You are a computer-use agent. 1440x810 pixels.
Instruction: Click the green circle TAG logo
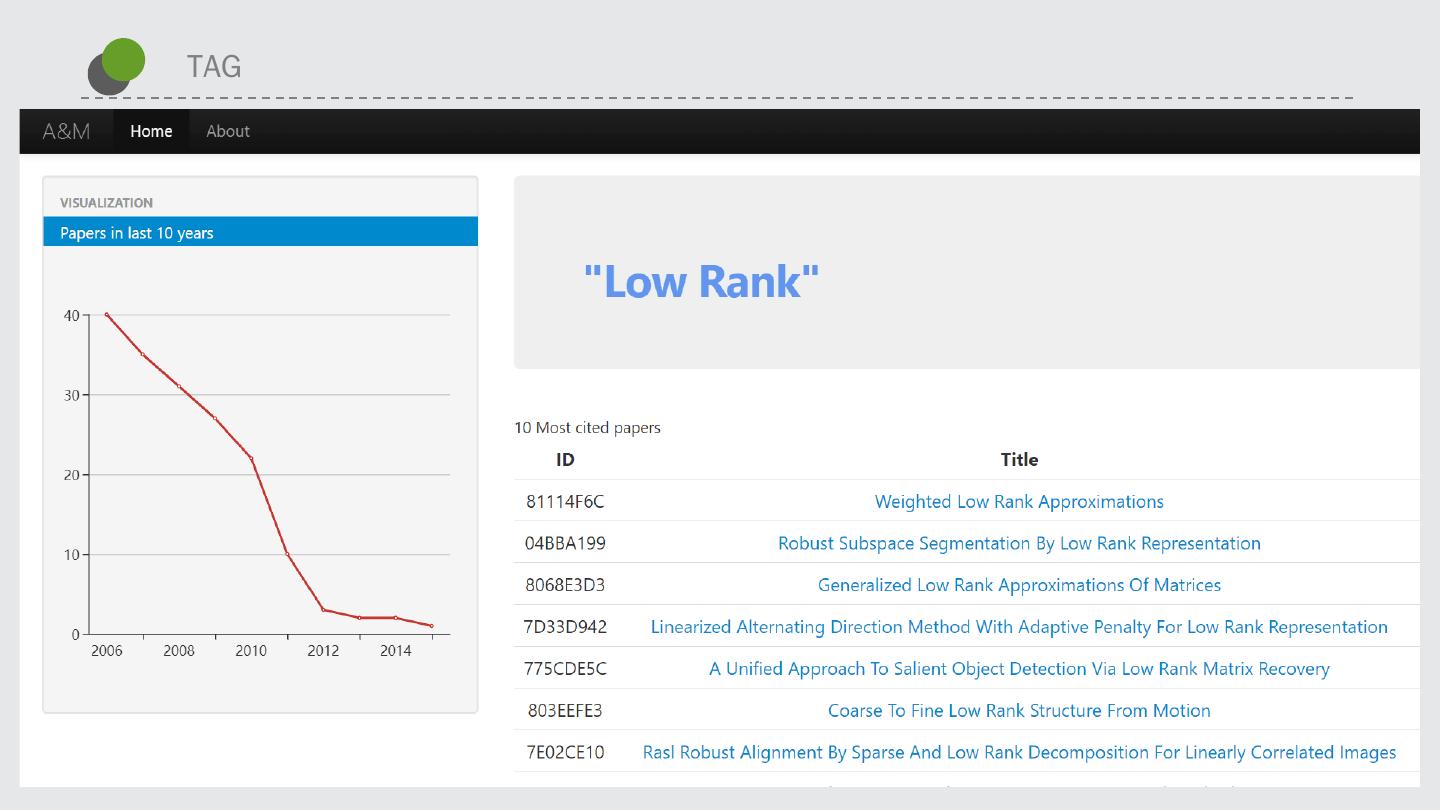[x=122, y=61]
